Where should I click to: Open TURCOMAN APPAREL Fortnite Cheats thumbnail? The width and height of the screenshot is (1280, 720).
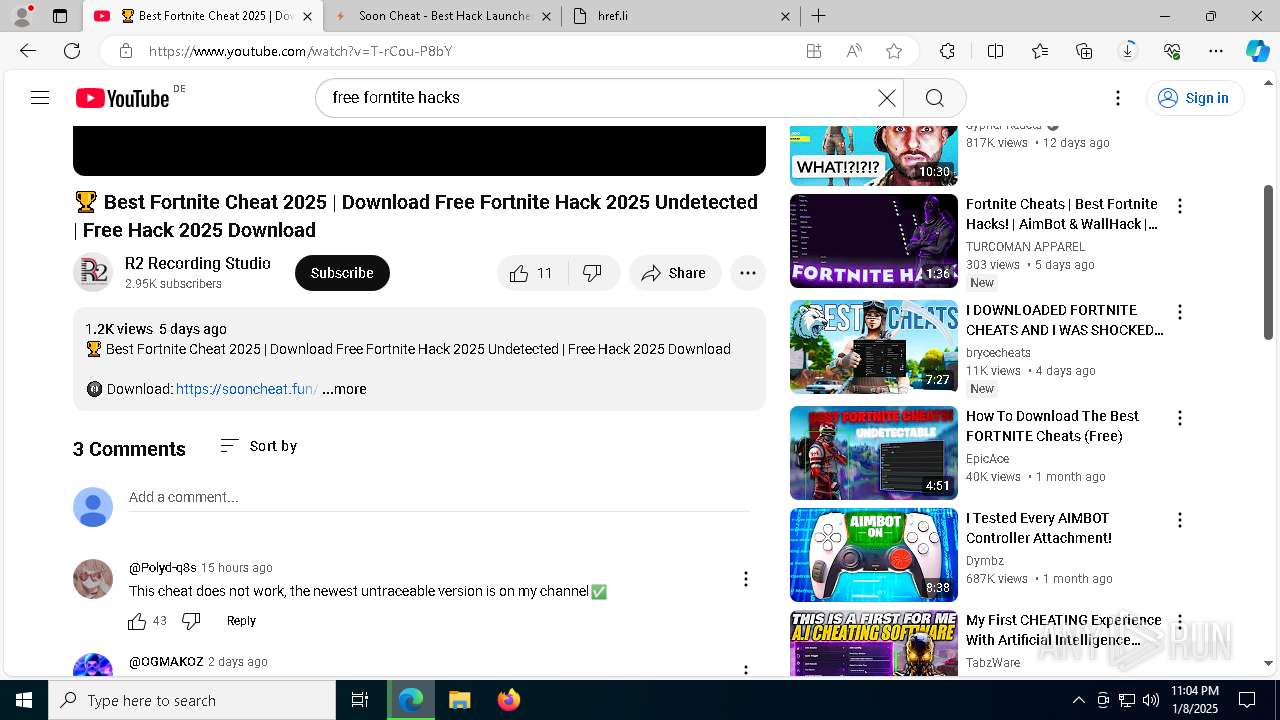coord(874,241)
